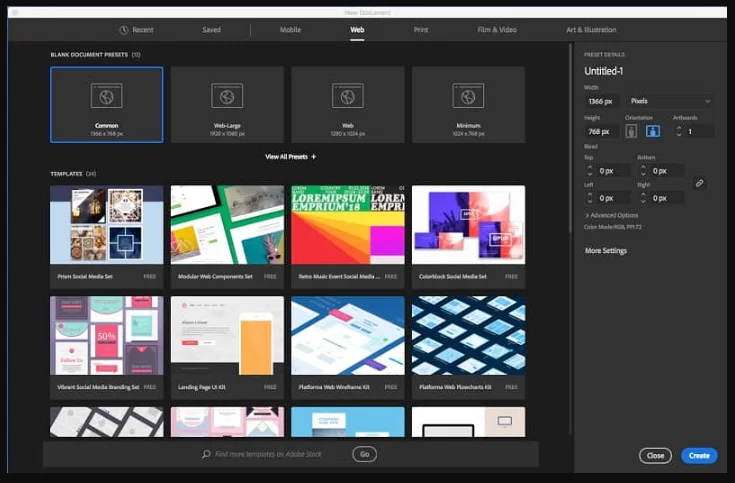Open the Modular Web Components Set template
Screen dimensions: 735x483
click(x=227, y=236)
